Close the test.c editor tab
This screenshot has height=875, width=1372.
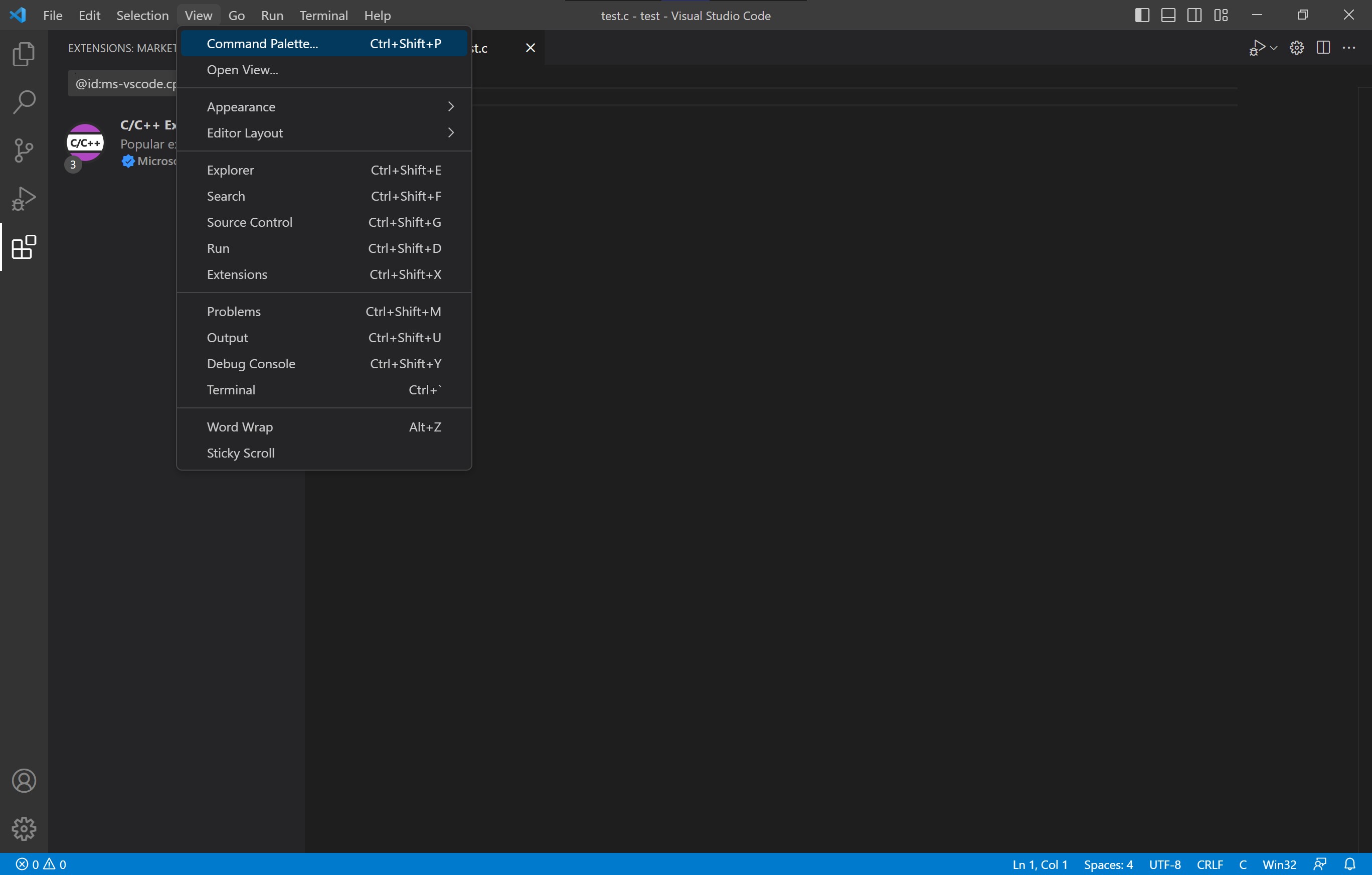tap(531, 48)
